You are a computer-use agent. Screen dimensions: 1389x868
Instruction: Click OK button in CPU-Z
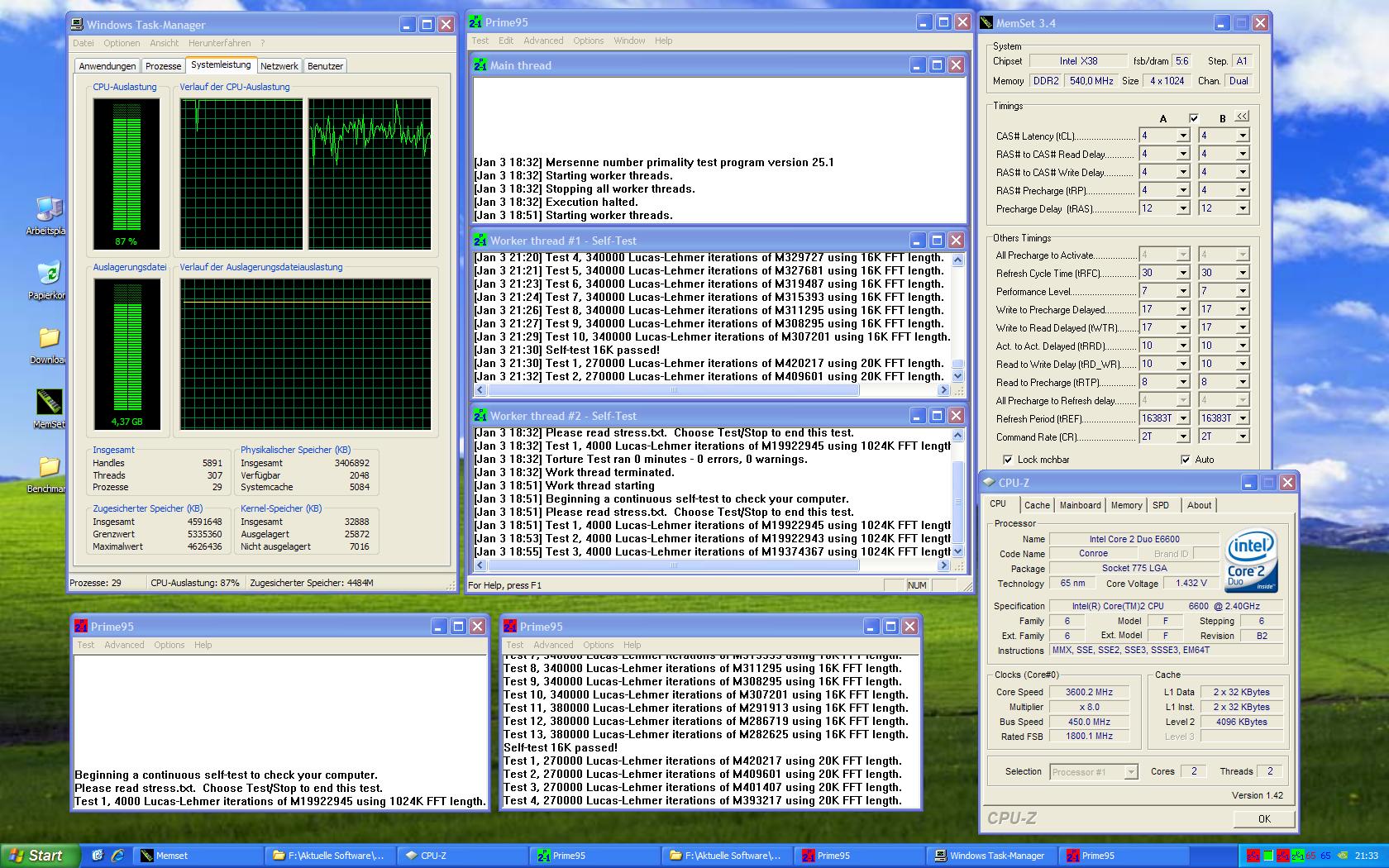tap(1264, 818)
